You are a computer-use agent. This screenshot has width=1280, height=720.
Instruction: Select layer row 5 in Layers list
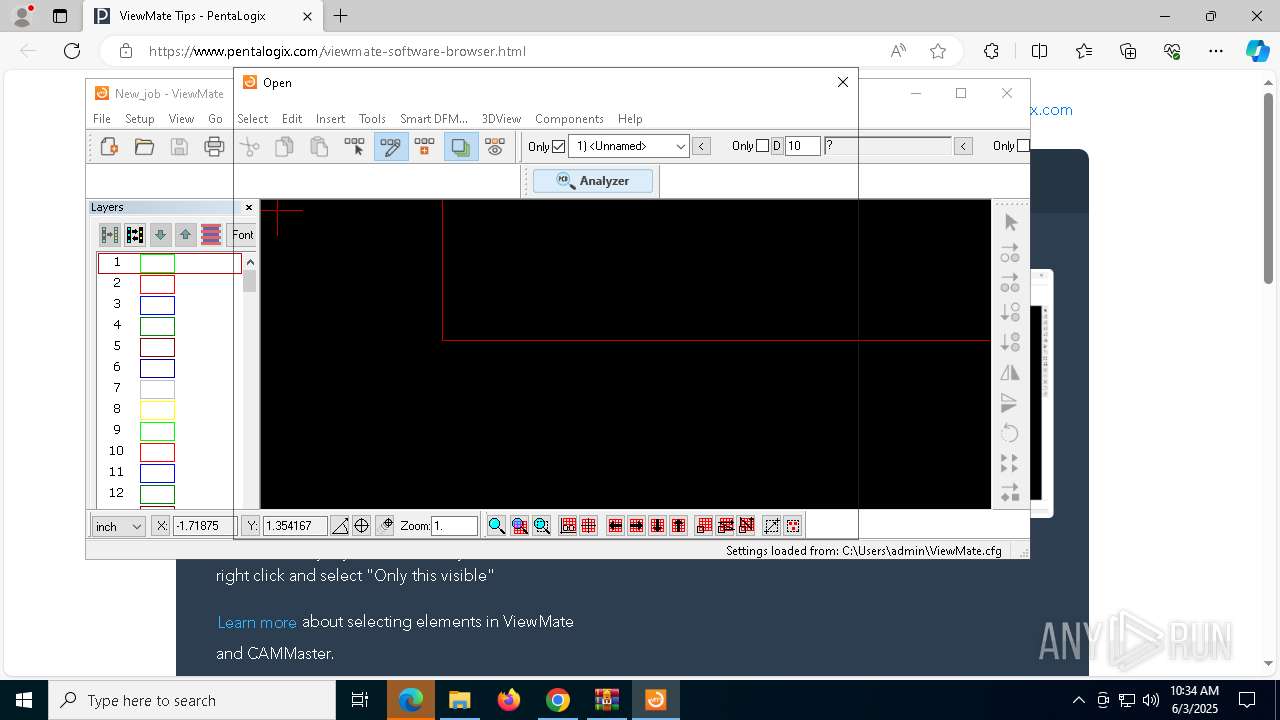[x=169, y=347]
